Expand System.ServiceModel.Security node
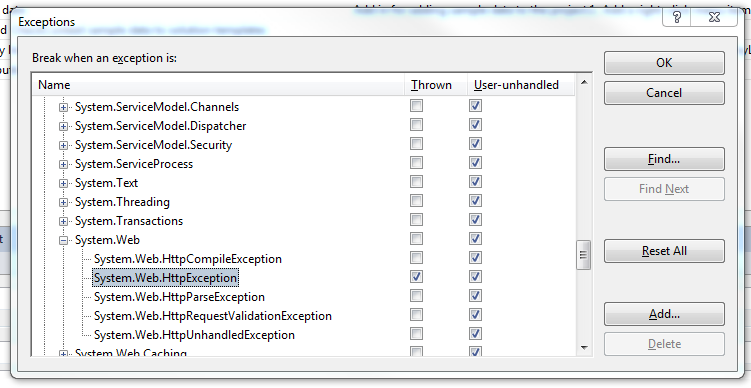This screenshot has width=751, height=388. click(x=63, y=146)
